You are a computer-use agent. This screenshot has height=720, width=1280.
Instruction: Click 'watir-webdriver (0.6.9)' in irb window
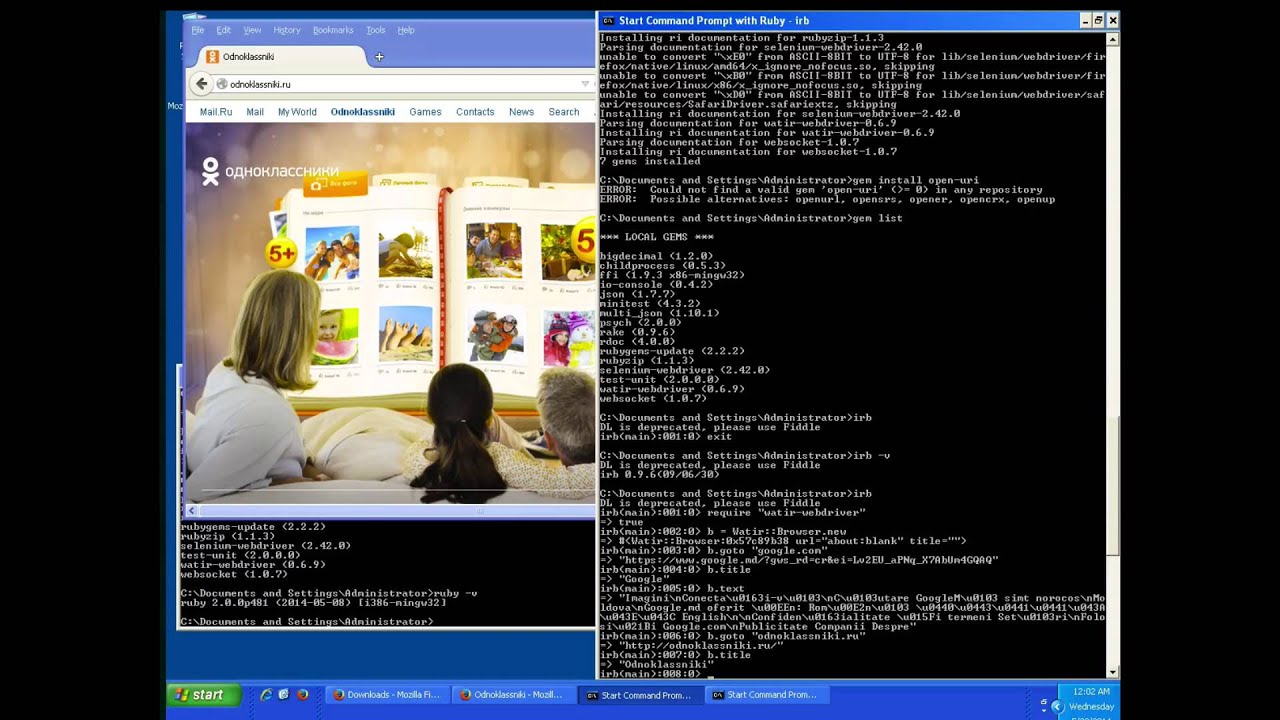pos(672,390)
